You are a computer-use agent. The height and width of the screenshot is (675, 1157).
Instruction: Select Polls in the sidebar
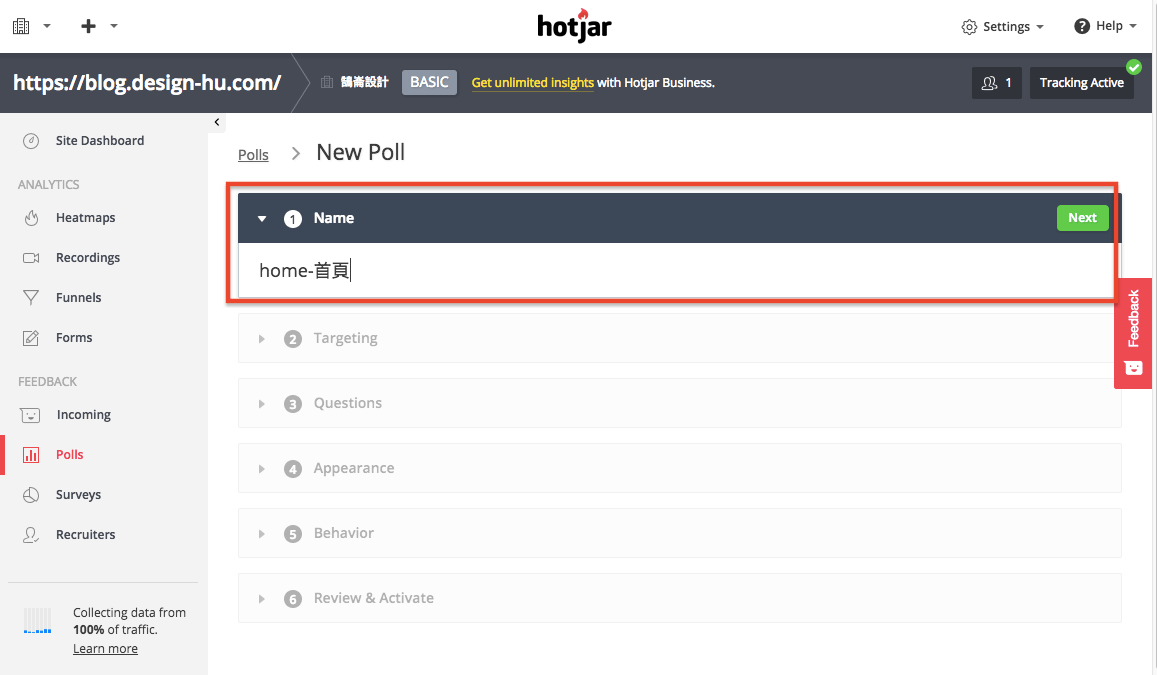coord(69,455)
